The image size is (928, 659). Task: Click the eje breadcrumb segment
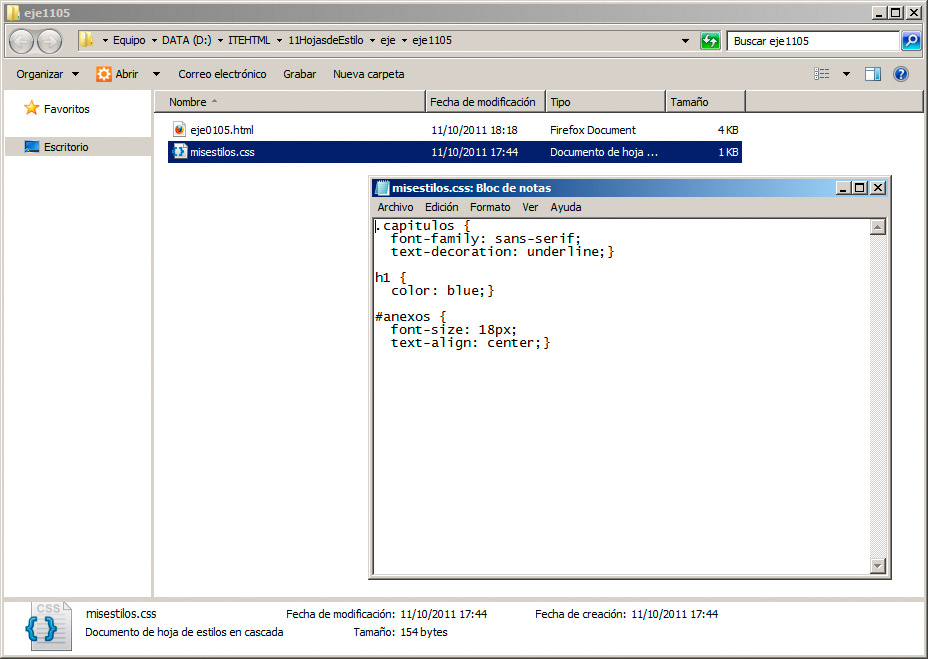(x=388, y=40)
